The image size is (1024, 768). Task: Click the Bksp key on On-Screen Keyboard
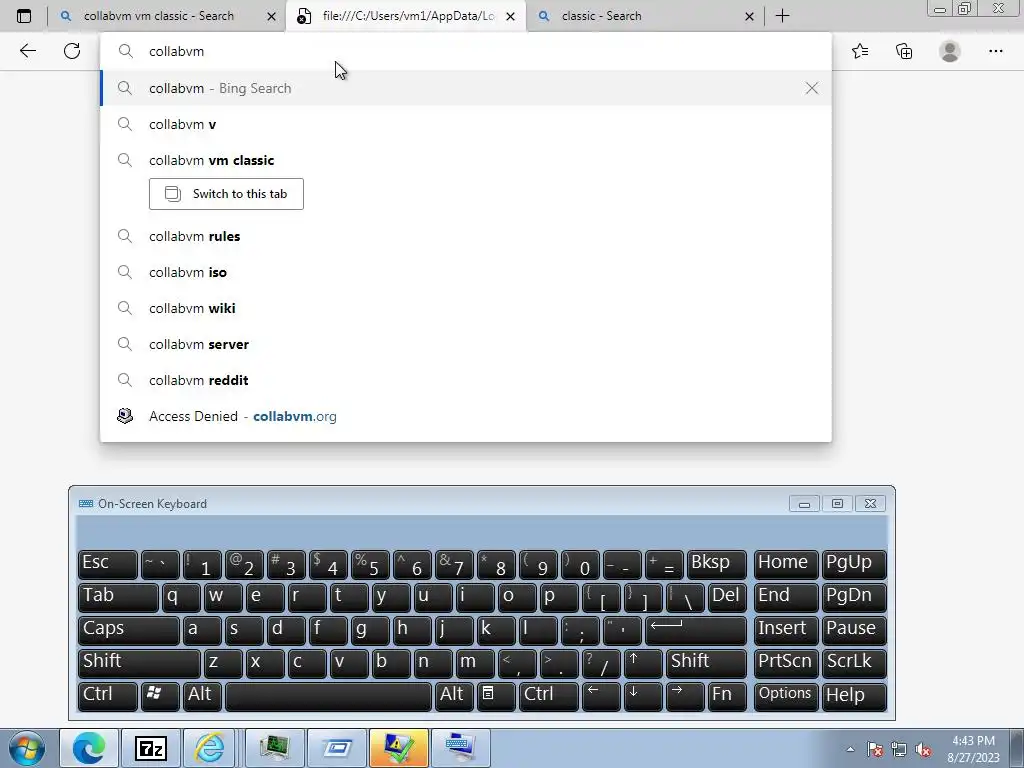717,564
